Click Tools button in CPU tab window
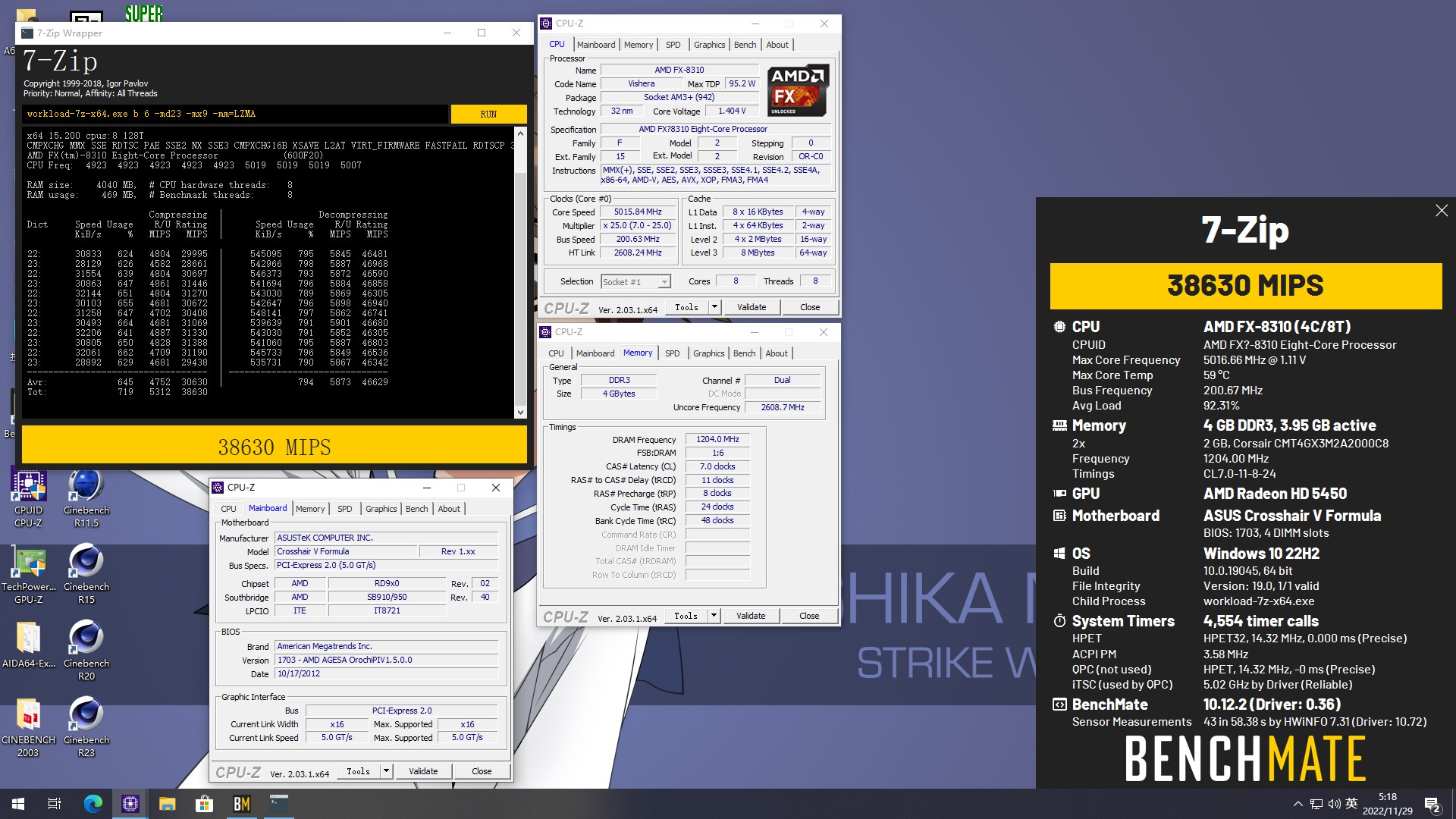The height and width of the screenshot is (819, 1456). click(687, 307)
